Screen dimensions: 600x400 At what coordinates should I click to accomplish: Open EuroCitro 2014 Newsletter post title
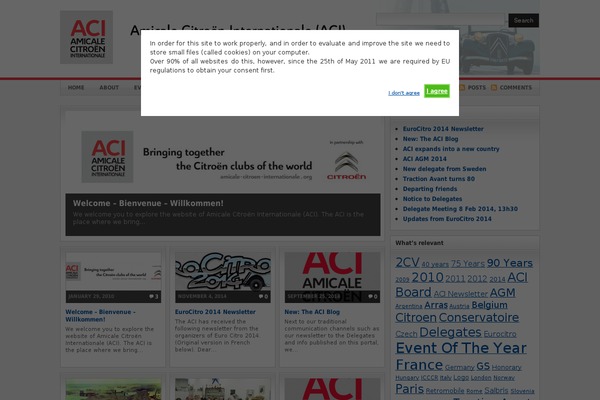[x=215, y=312]
